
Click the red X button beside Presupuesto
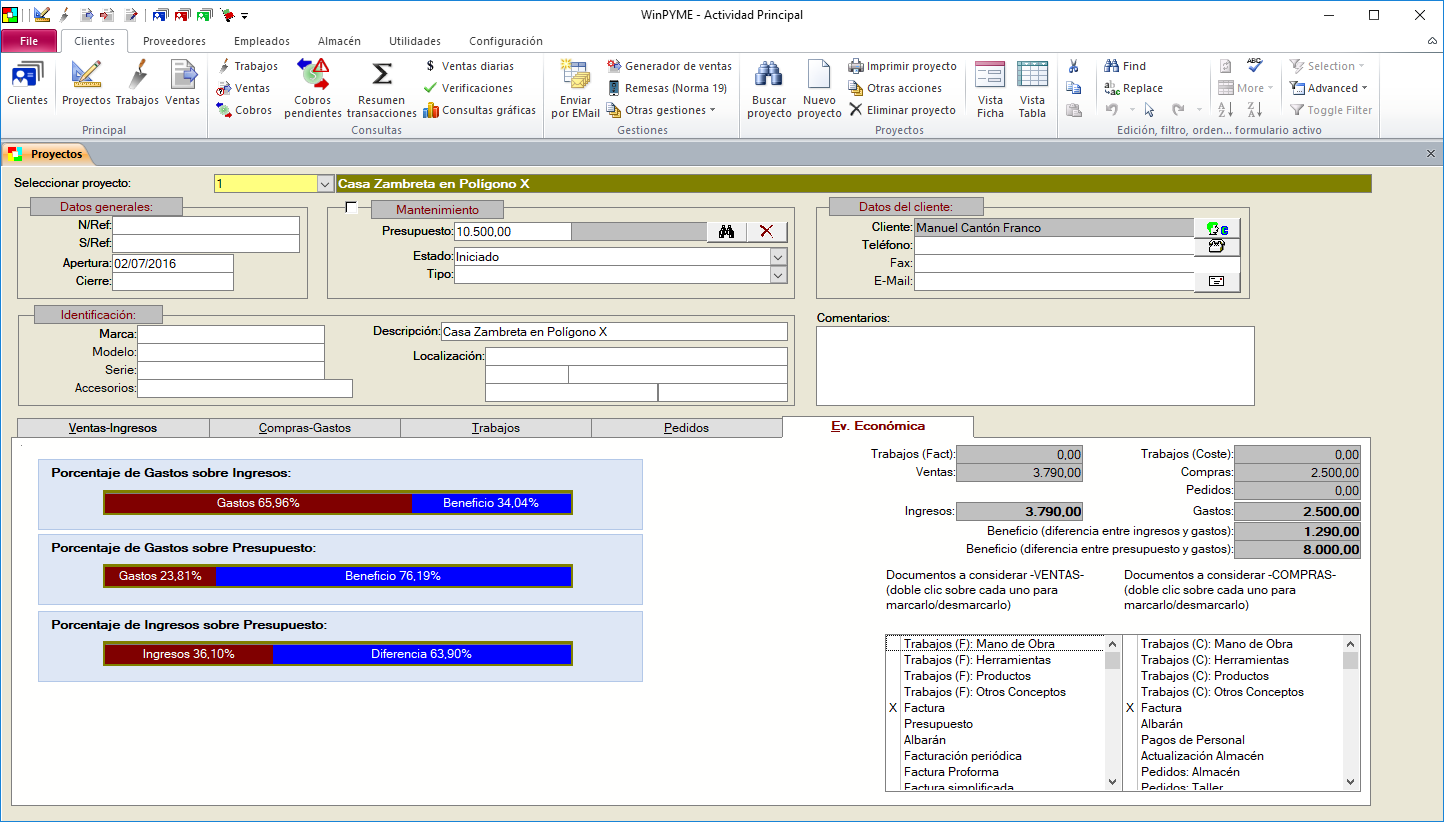766,231
